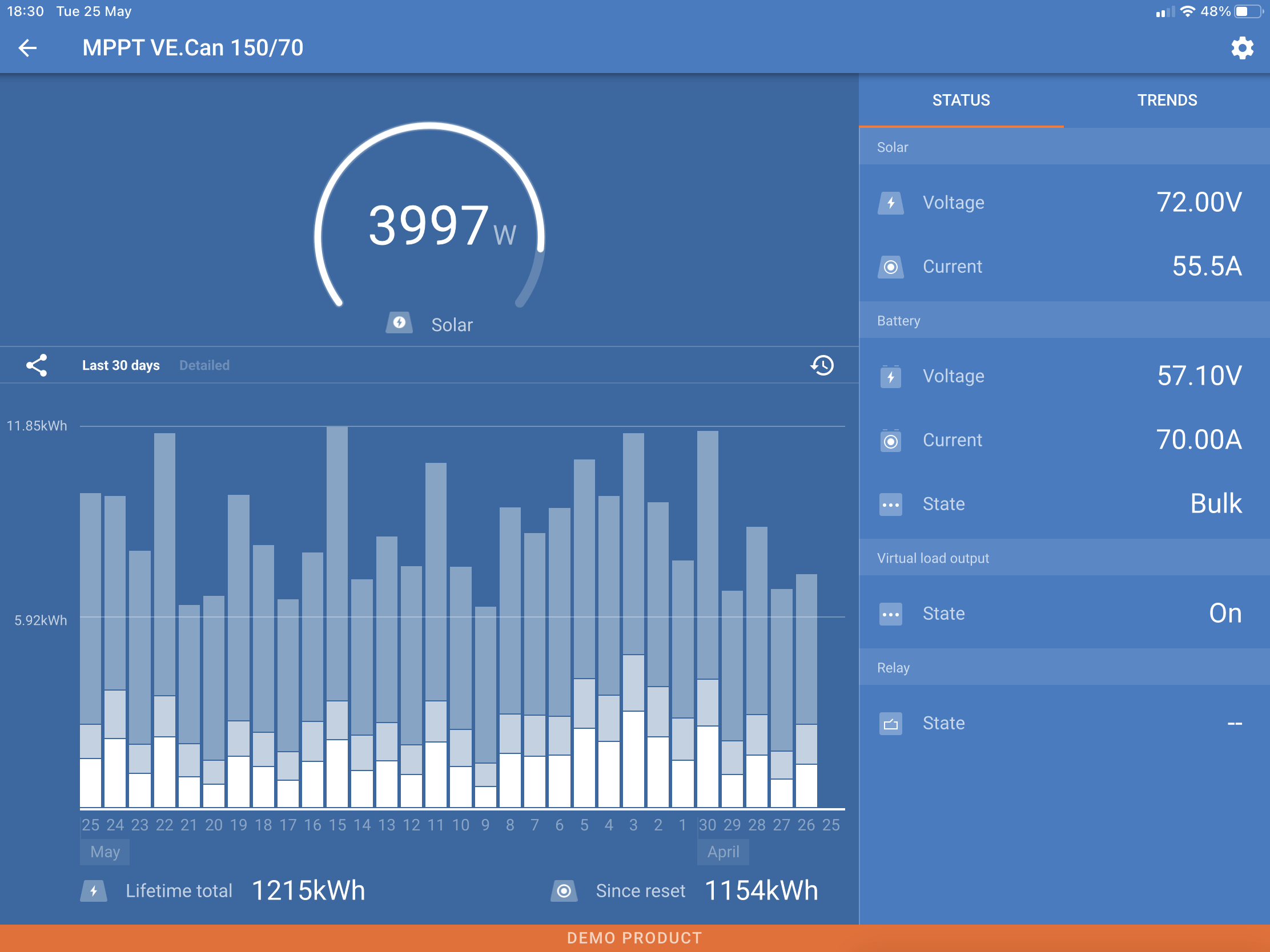Select the Detailed history view

[x=204, y=365]
